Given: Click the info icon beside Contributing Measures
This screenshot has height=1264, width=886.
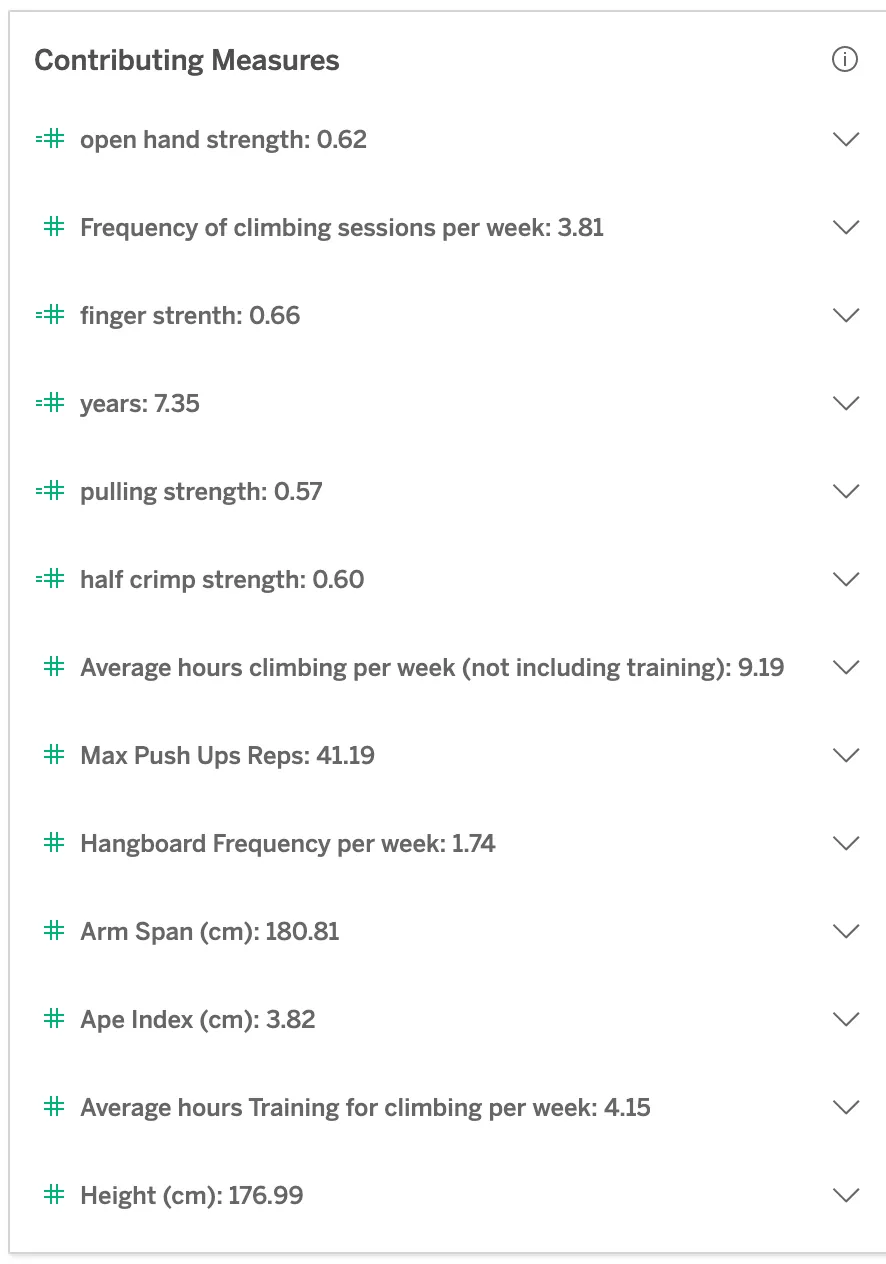Looking at the screenshot, I should 845,60.
